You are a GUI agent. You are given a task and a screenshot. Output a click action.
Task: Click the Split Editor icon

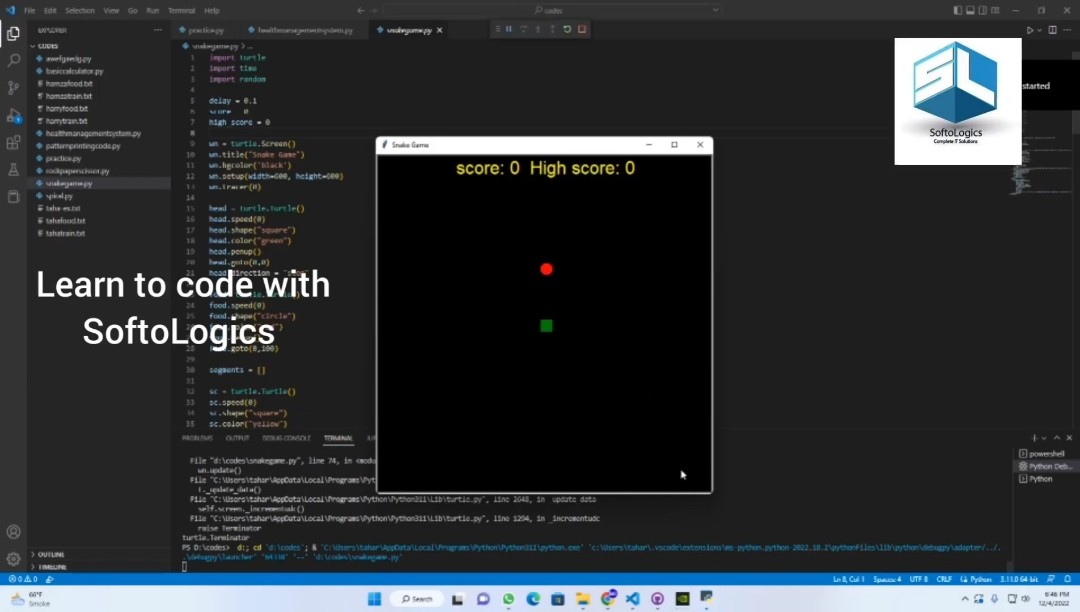point(1052,30)
